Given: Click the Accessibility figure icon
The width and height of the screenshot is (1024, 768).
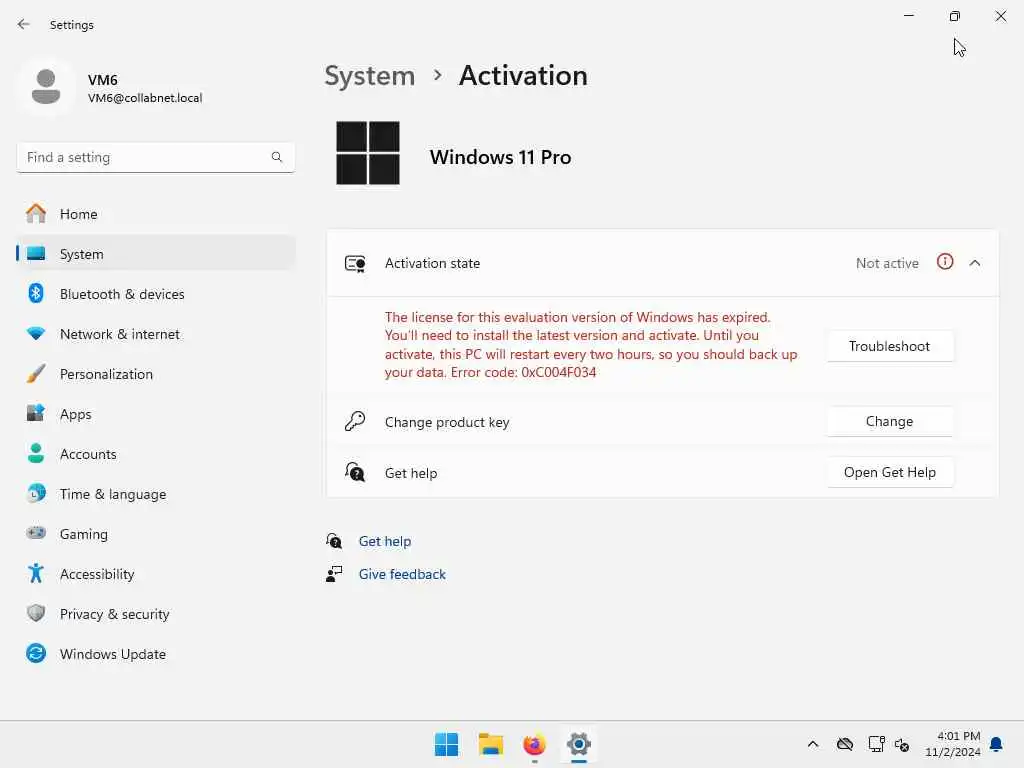Looking at the screenshot, I should tap(36, 573).
